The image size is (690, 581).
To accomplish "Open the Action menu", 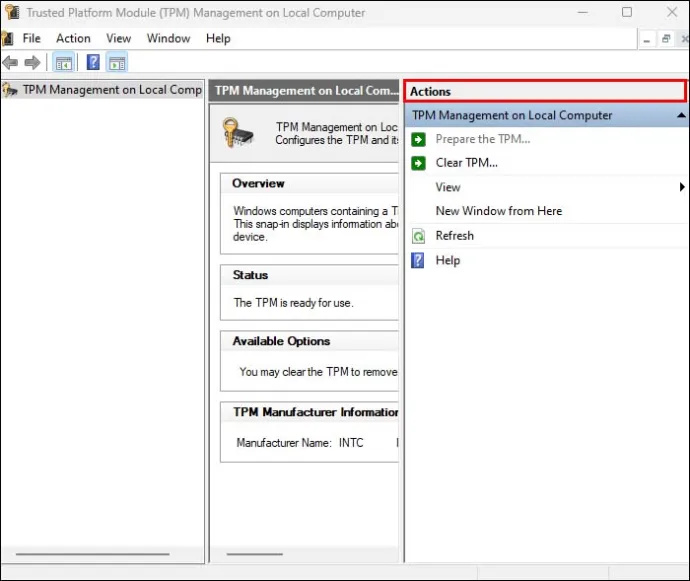I will pyautogui.click(x=73, y=38).
